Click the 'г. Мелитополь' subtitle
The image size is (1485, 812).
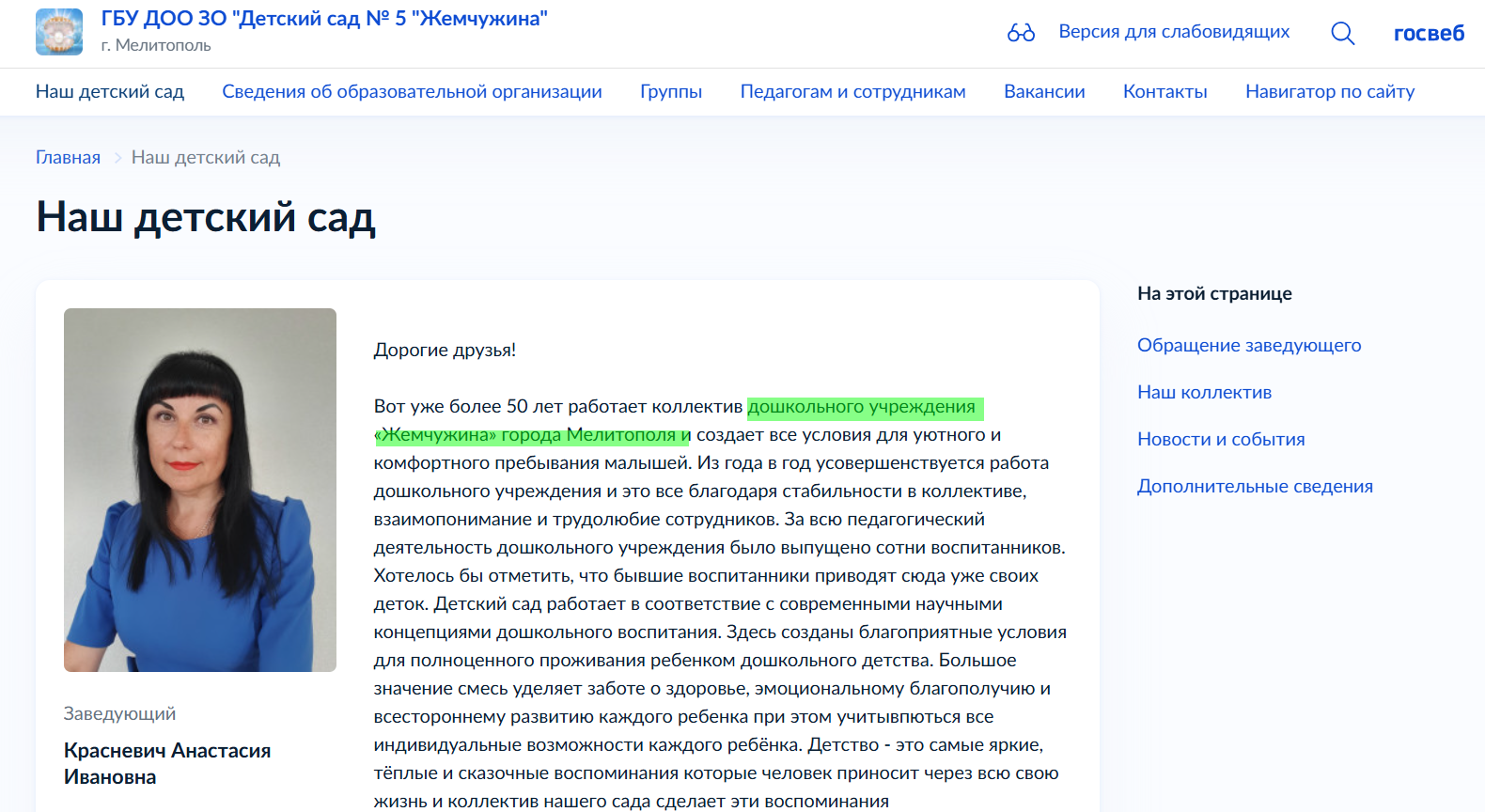(x=156, y=45)
